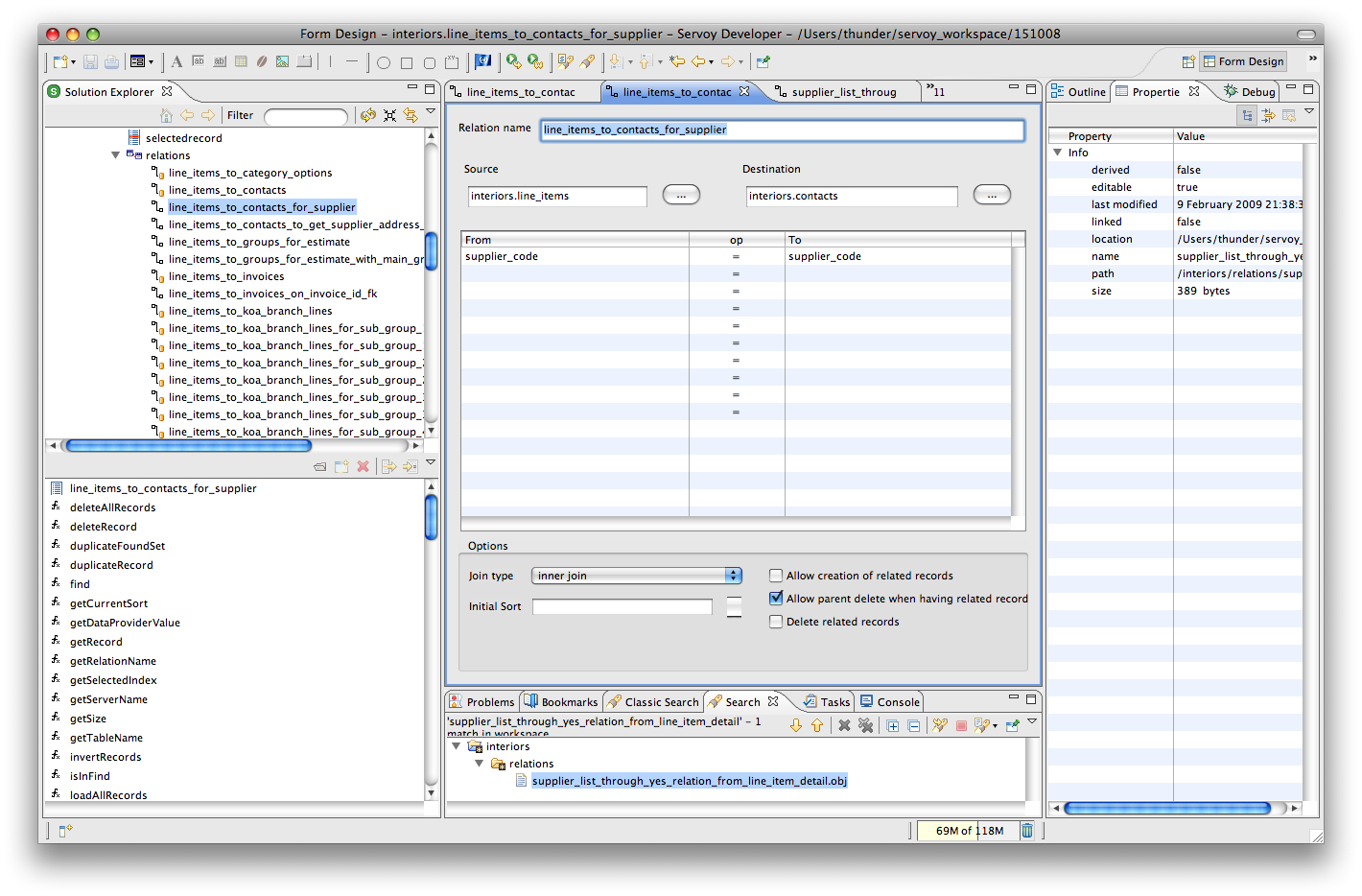Click Remove Selected Matches icon in Search
Screen dimensions: 1362x896
[844, 726]
